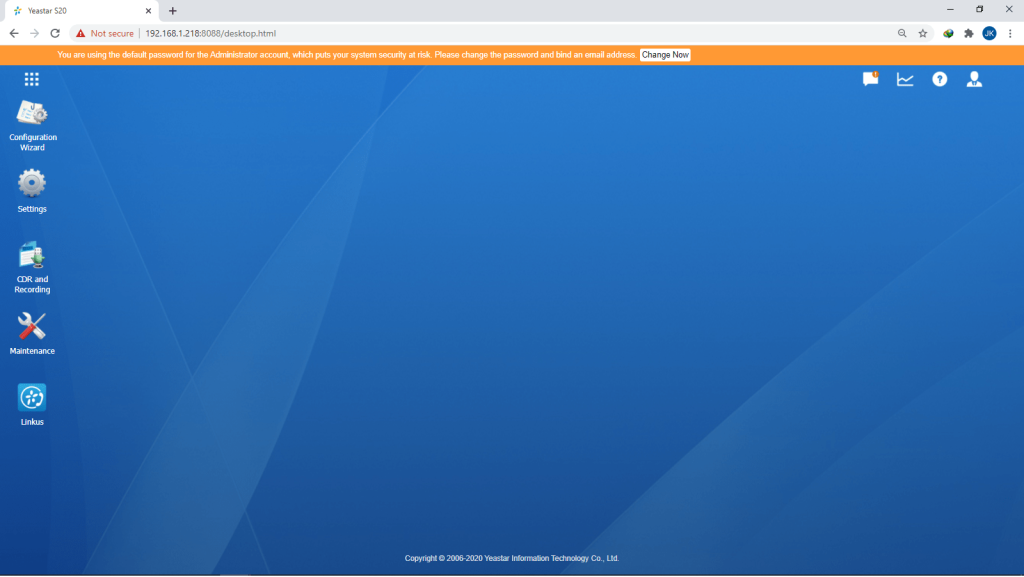The image size is (1024, 577).
Task: Open the JK Chrome profile avatar
Action: [989, 33]
